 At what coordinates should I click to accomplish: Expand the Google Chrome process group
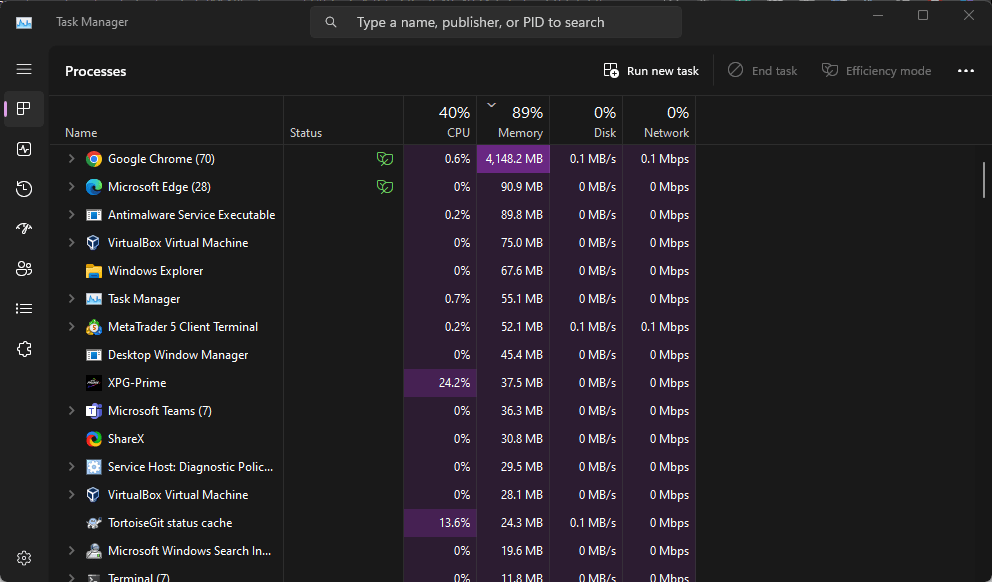coord(71,159)
